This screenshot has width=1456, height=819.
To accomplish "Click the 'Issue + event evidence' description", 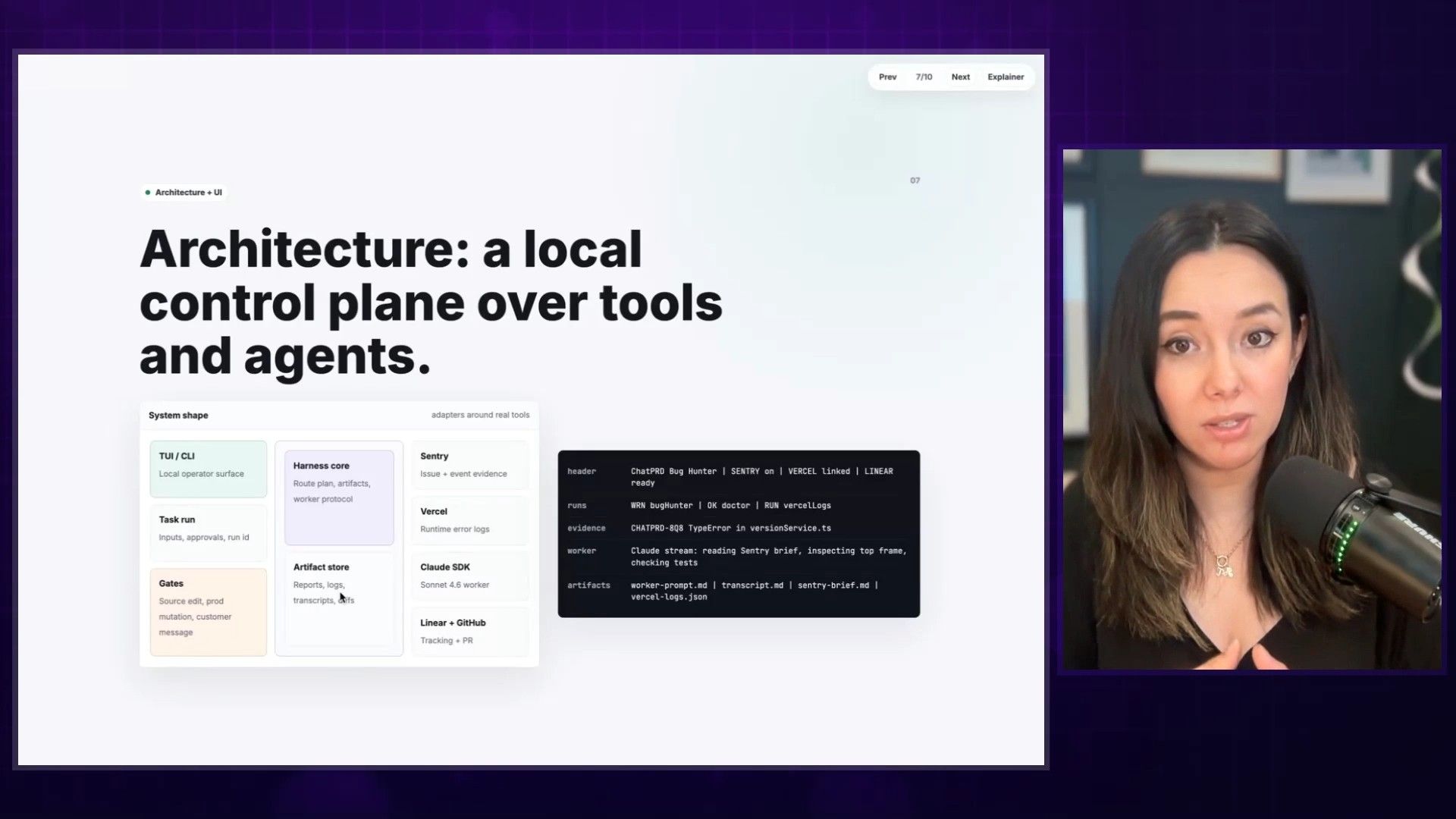I will (x=463, y=474).
